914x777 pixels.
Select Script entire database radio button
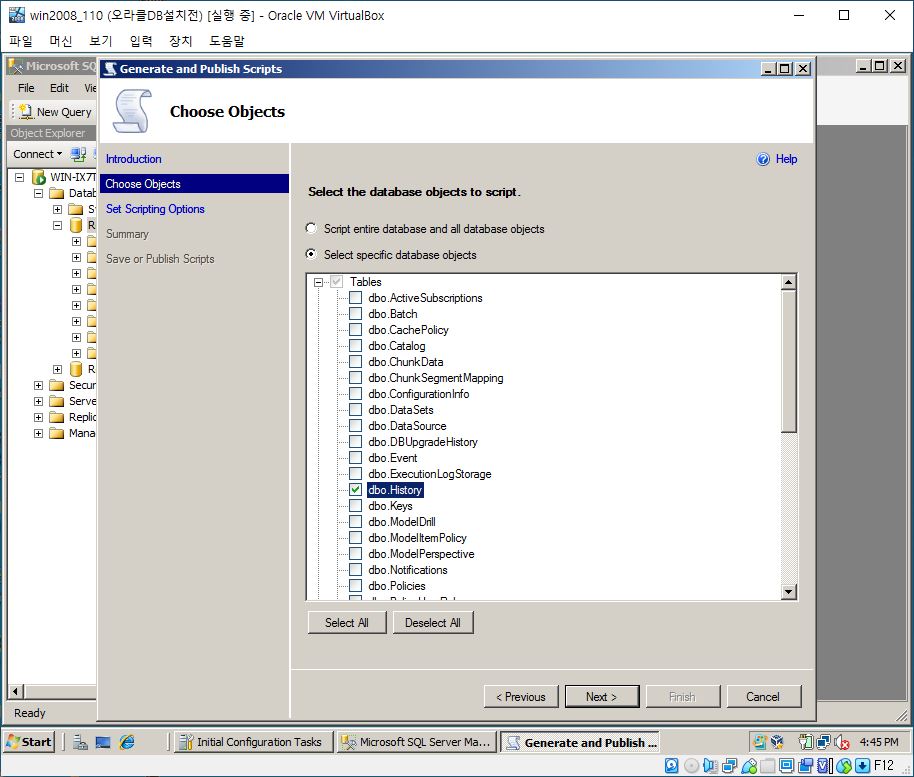coord(311,228)
